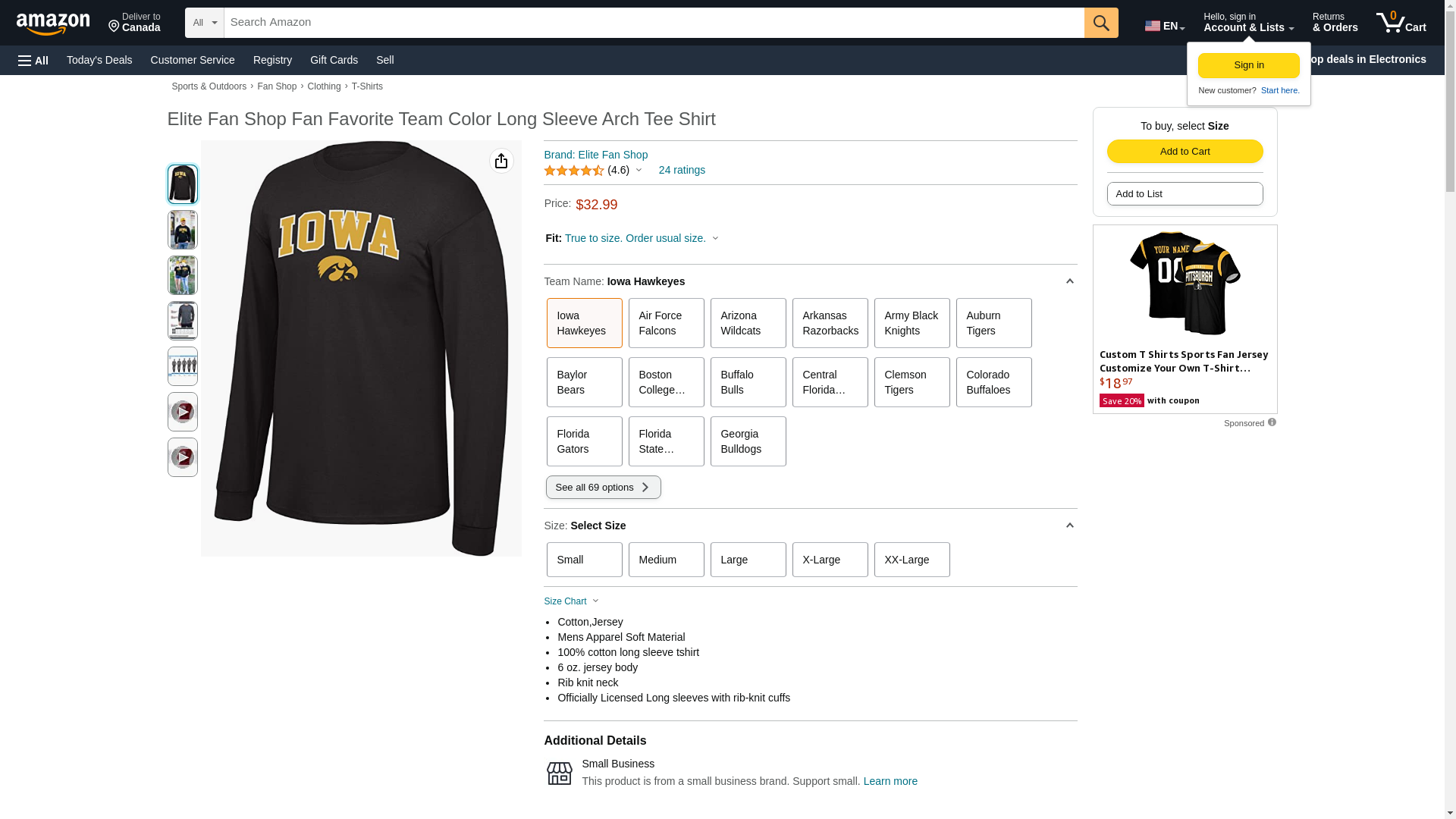
Task: Go to Gift Cards in navigation
Action: [334, 60]
